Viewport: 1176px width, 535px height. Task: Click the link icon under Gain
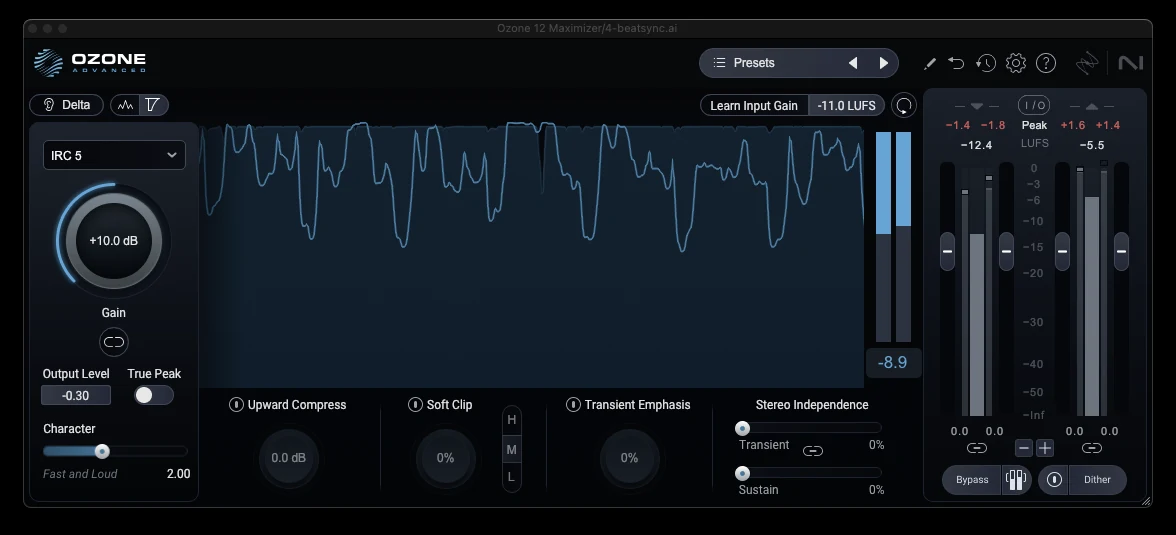(x=114, y=342)
